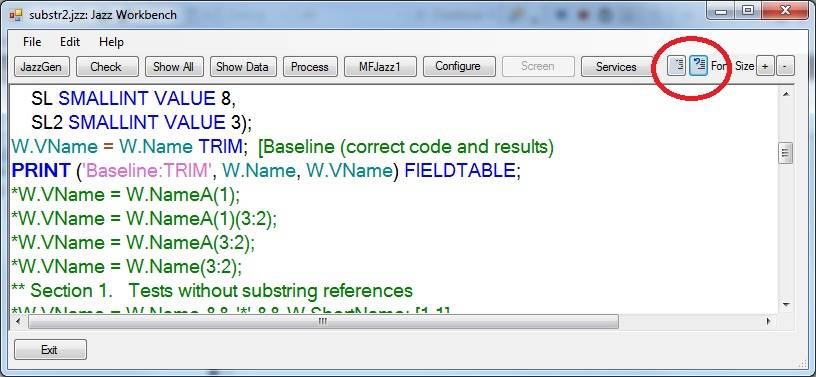Click the vertical scrollbar up arrow
The image size is (816, 377).
786,94
